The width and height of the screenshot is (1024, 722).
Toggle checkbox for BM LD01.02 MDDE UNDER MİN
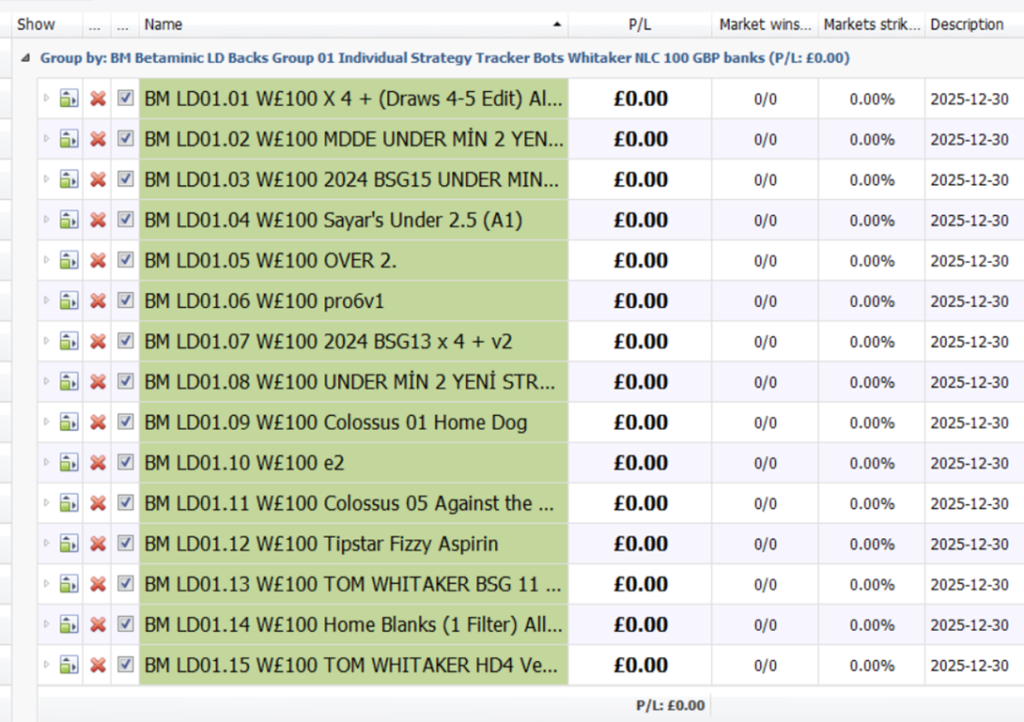click(x=125, y=139)
